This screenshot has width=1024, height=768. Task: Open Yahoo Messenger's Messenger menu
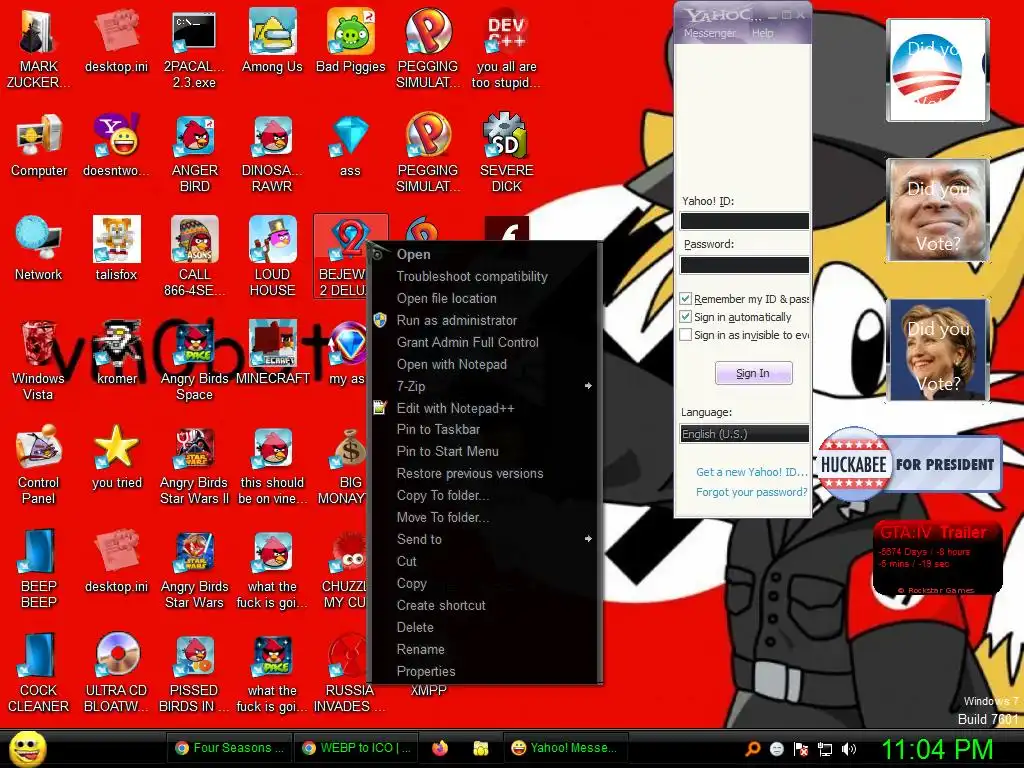710,33
